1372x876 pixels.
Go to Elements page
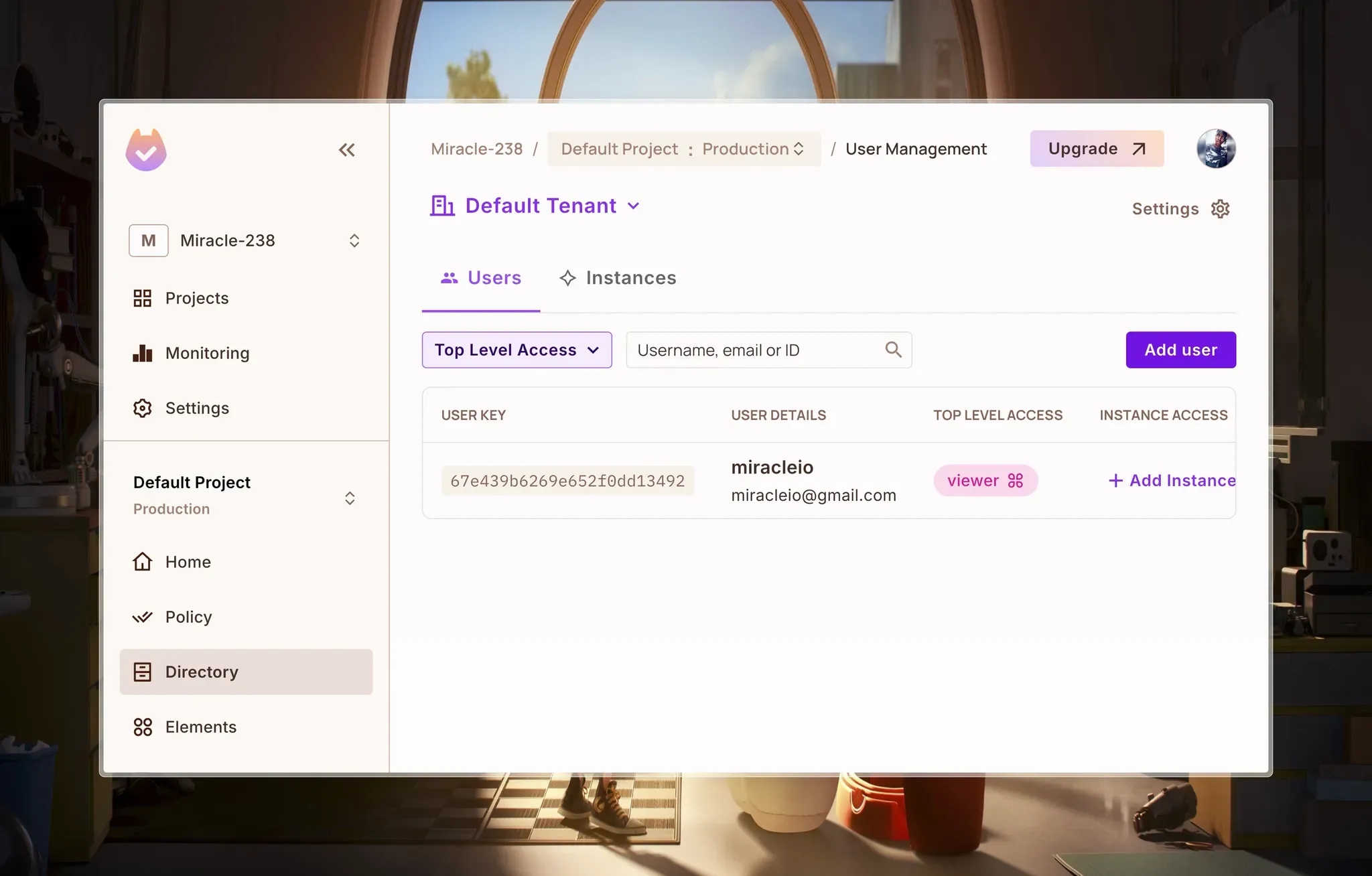click(200, 727)
